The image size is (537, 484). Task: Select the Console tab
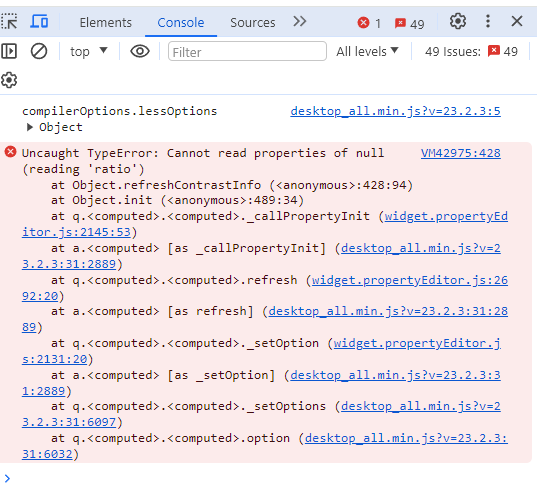(x=180, y=23)
